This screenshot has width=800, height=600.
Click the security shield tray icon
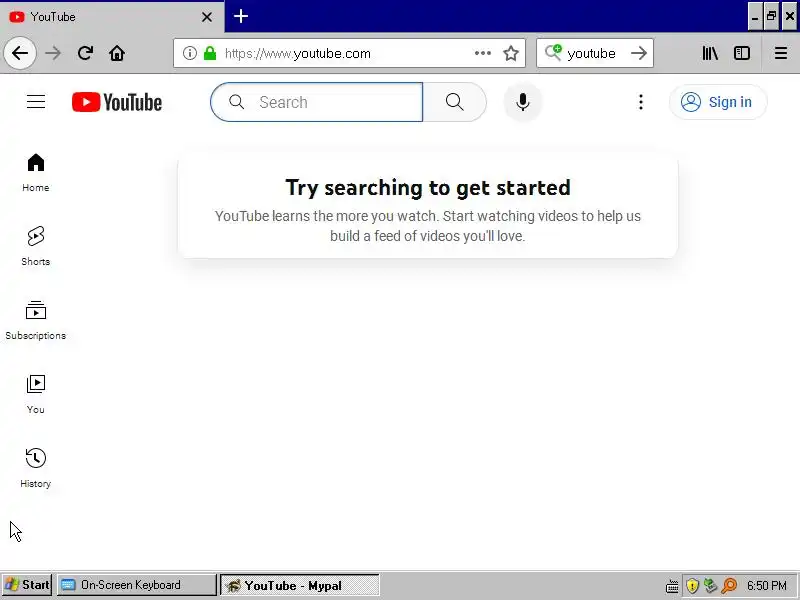tap(692, 585)
